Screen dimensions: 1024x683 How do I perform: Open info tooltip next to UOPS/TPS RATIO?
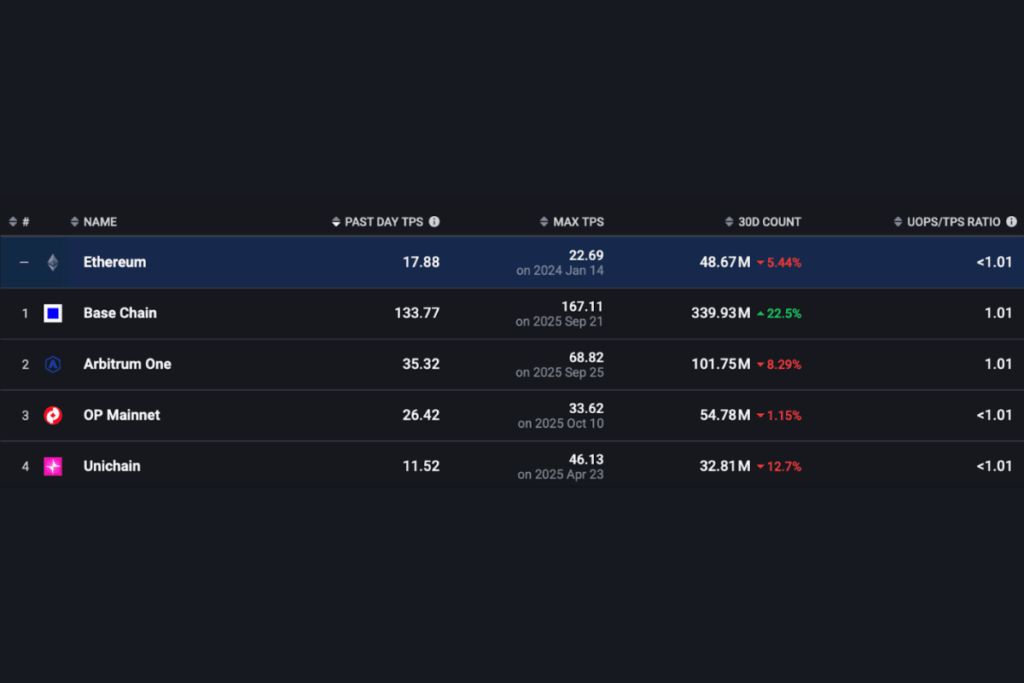(x=1012, y=222)
